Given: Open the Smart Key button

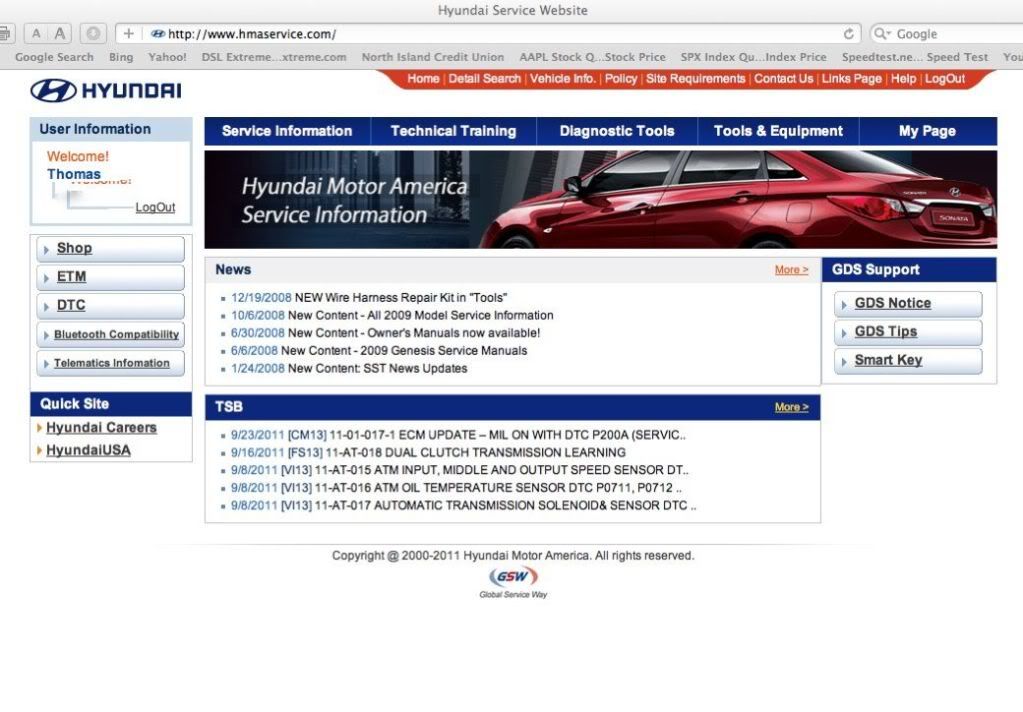Looking at the screenshot, I should 908,362.
